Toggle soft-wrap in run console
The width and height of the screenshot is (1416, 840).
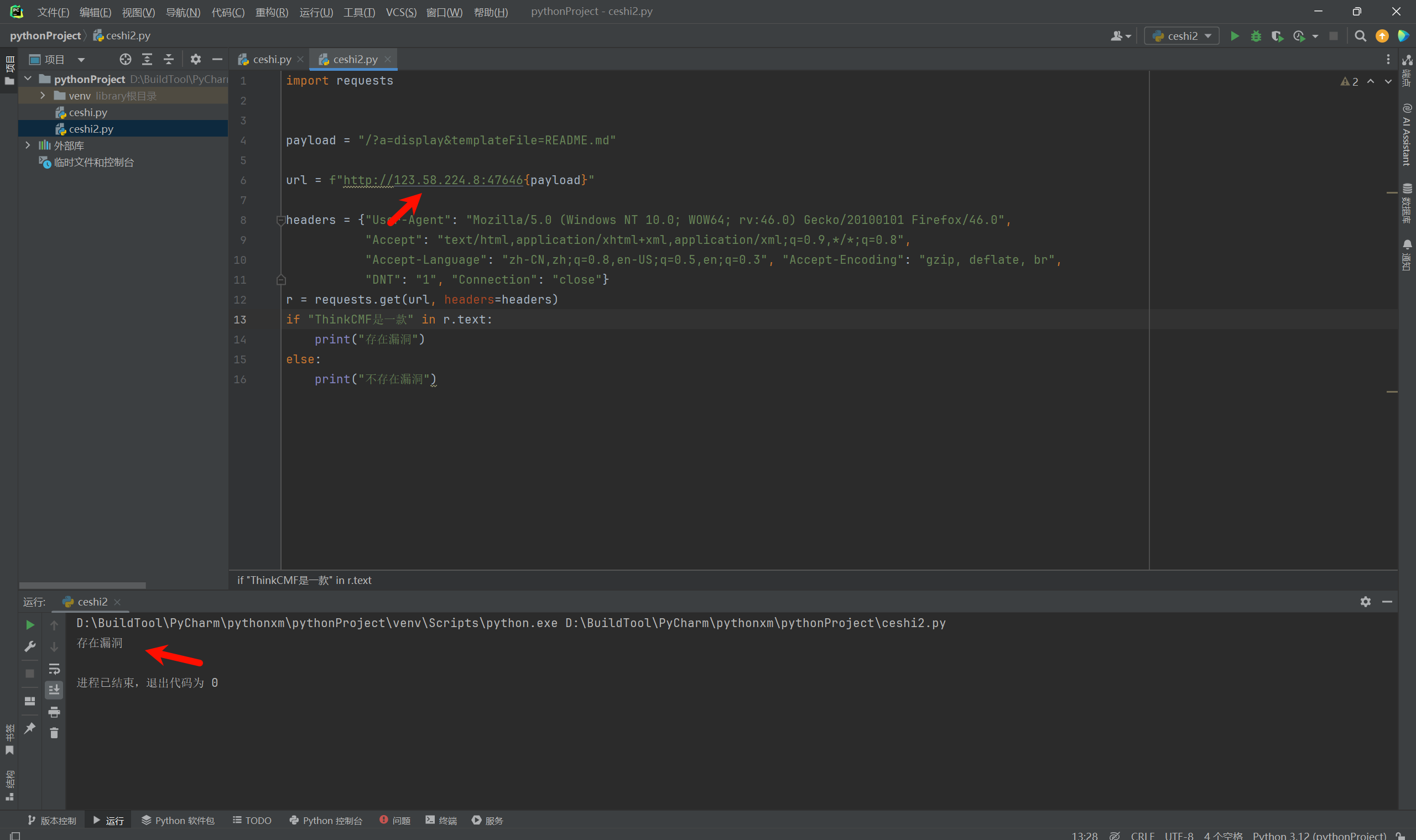pos(54,669)
